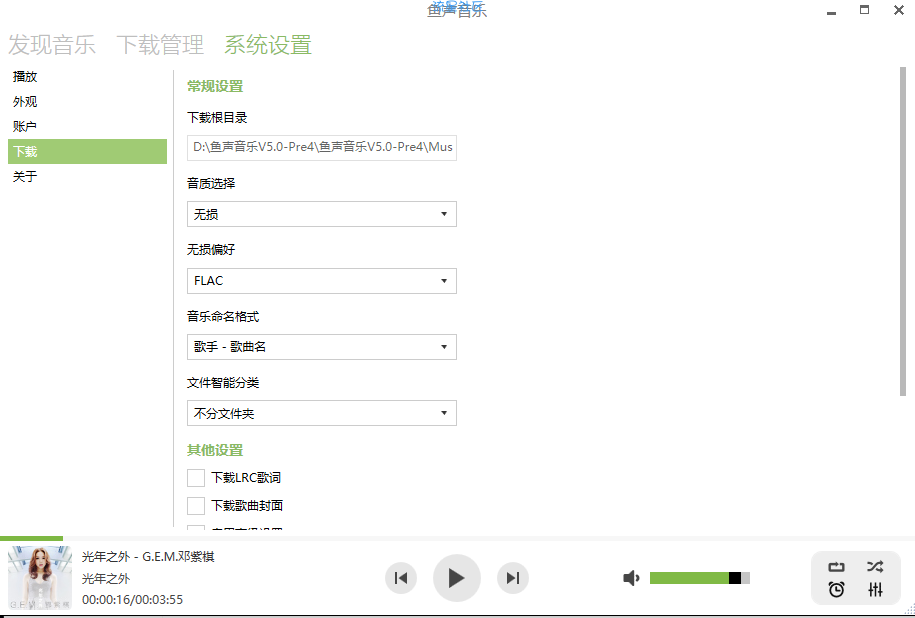This screenshot has height=618, width=915.
Task: Switch to the 发现音乐 tab
Action: 52,45
